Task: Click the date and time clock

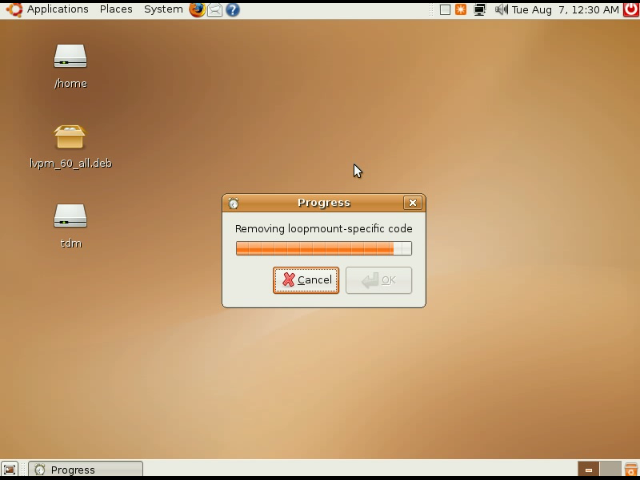Action: pyautogui.click(x=565, y=9)
